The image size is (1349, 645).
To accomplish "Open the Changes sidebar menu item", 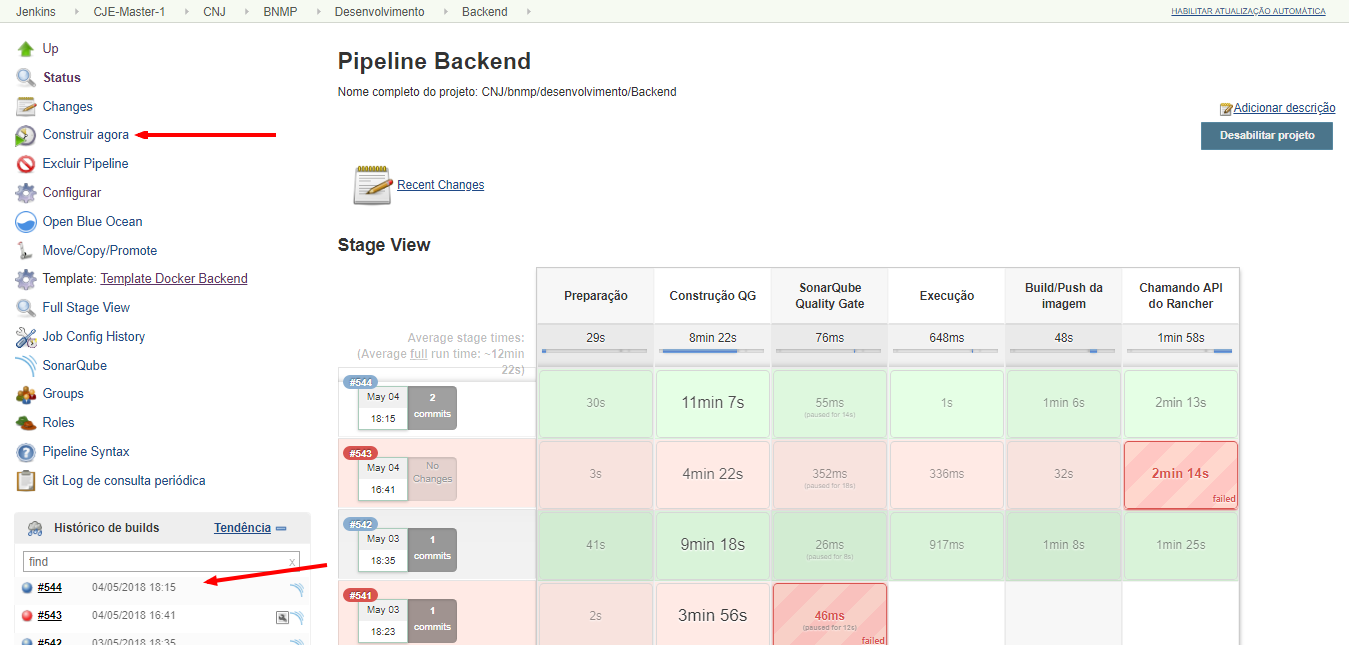I will [67, 107].
